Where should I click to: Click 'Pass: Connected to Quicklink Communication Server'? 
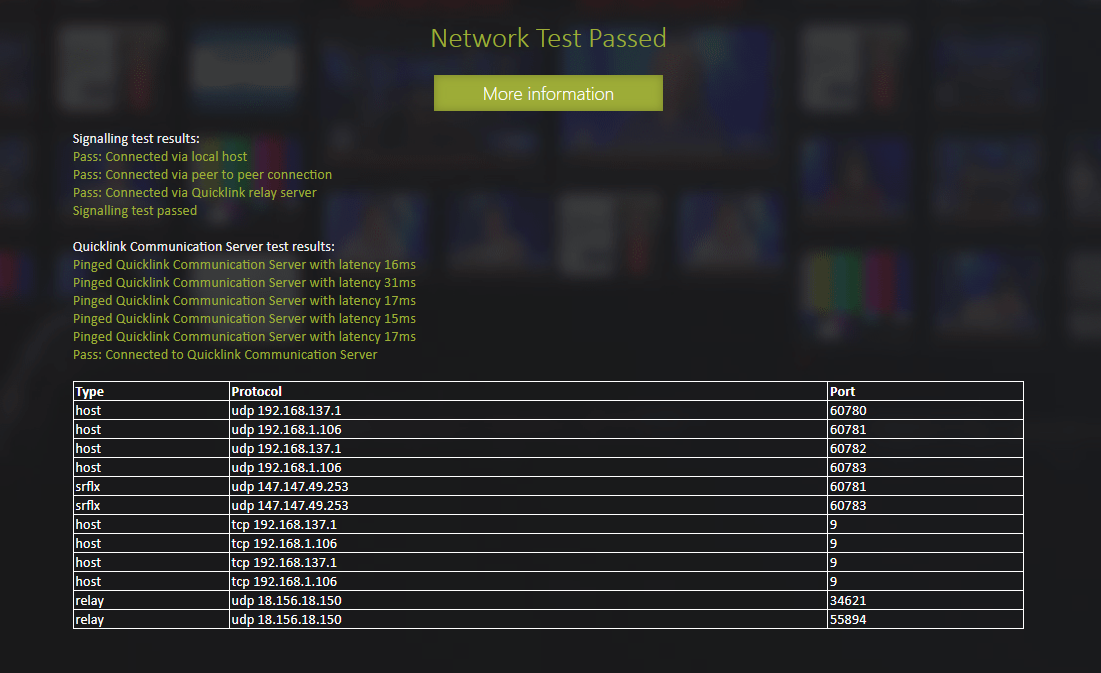point(225,355)
